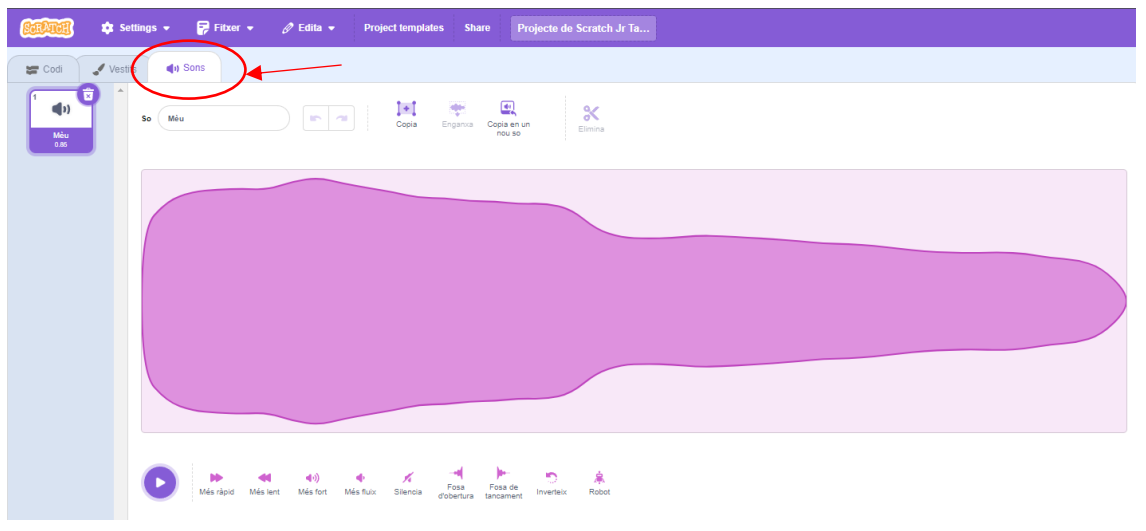Open Project templates

(403, 28)
